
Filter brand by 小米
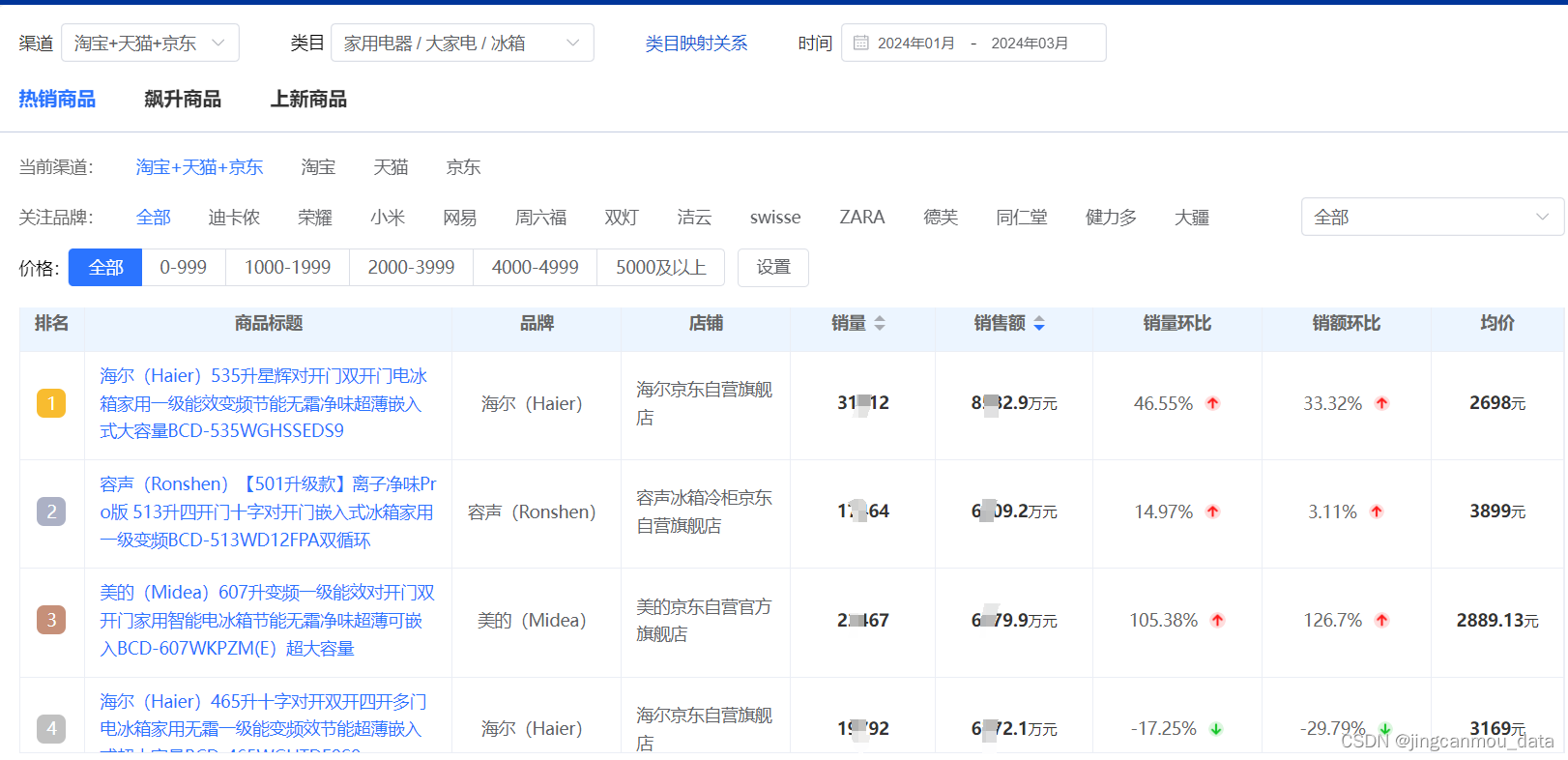coord(388,218)
